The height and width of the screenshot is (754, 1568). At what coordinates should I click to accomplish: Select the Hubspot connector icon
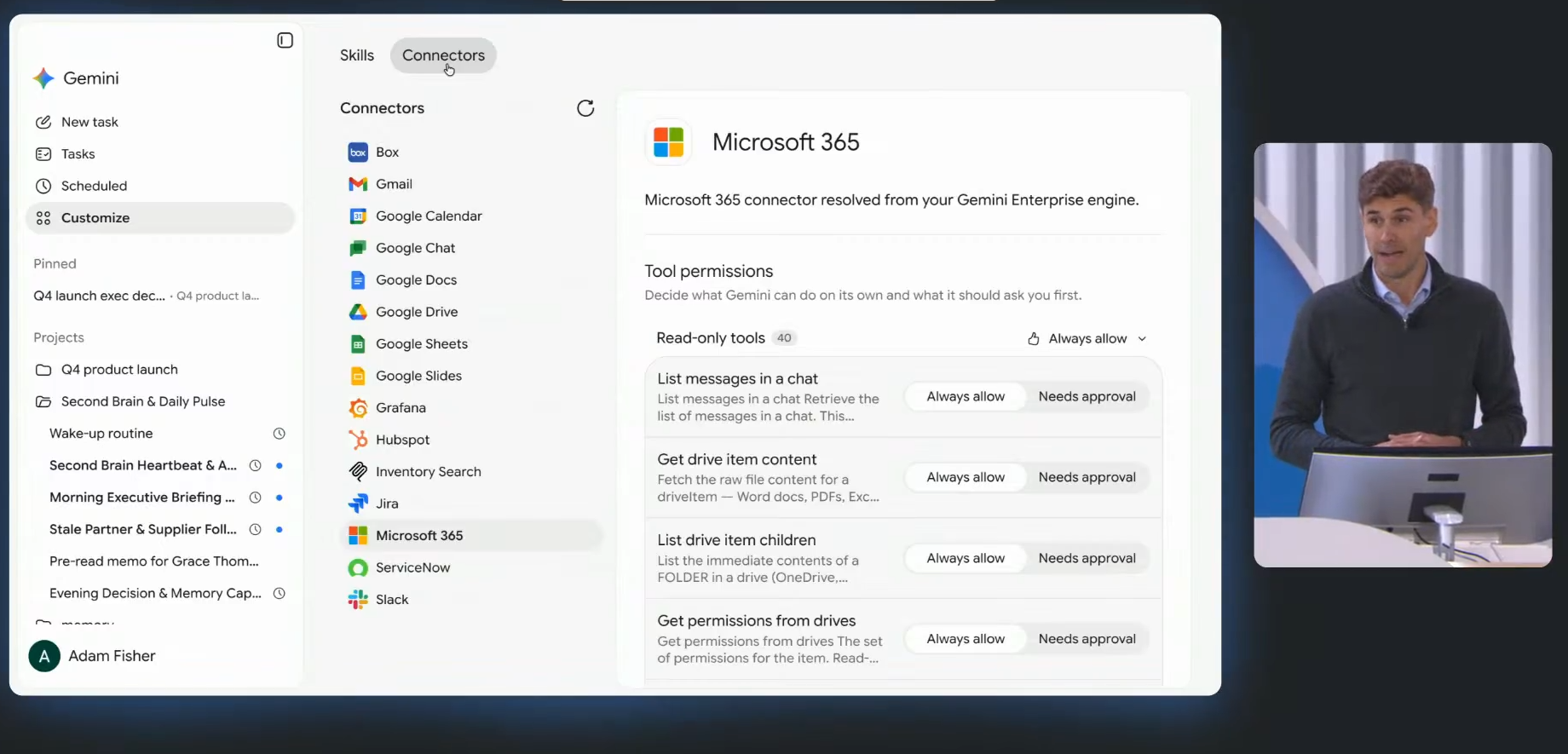pyautogui.click(x=358, y=440)
